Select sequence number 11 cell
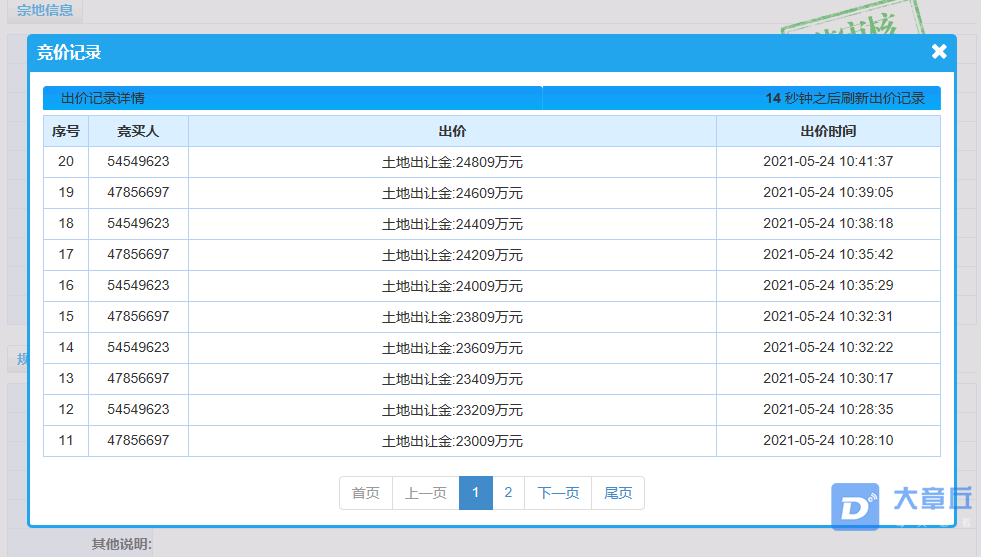 [66, 440]
